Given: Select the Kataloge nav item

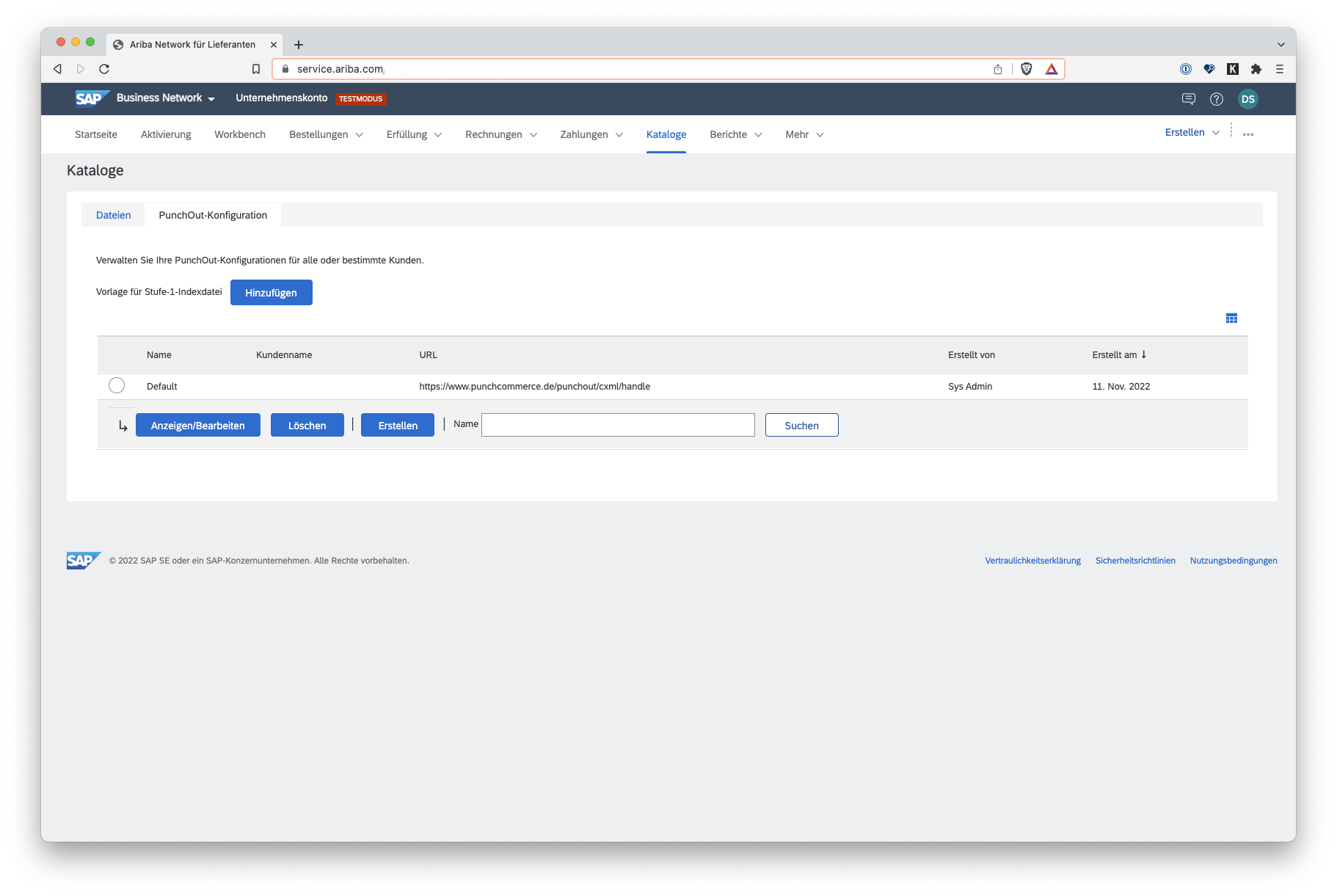Looking at the screenshot, I should (666, 134).
